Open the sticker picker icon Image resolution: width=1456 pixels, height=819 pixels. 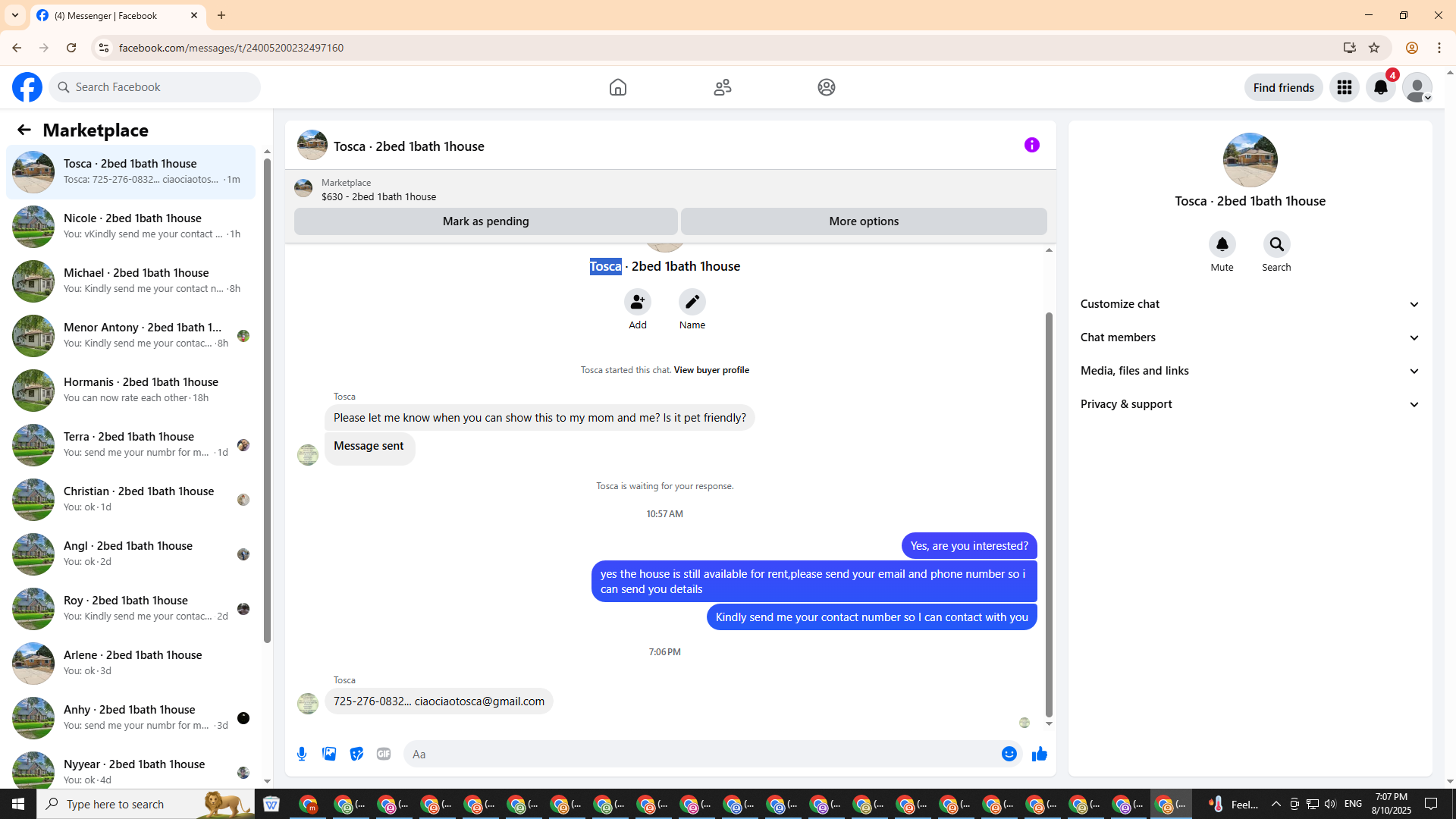[356, 754]
